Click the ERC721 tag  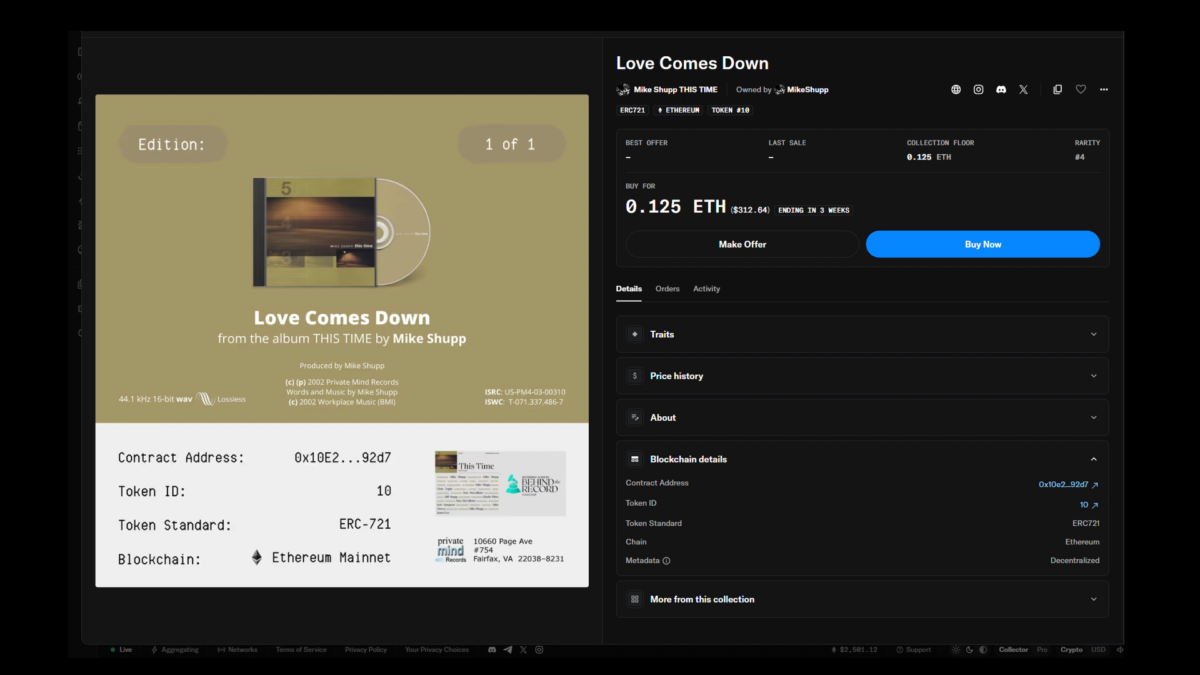point(632,110)
